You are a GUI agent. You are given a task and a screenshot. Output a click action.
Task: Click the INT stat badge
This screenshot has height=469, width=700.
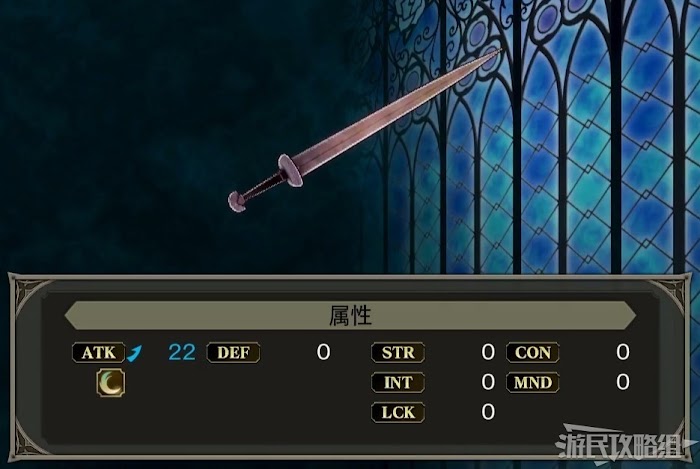pos(398,382)
